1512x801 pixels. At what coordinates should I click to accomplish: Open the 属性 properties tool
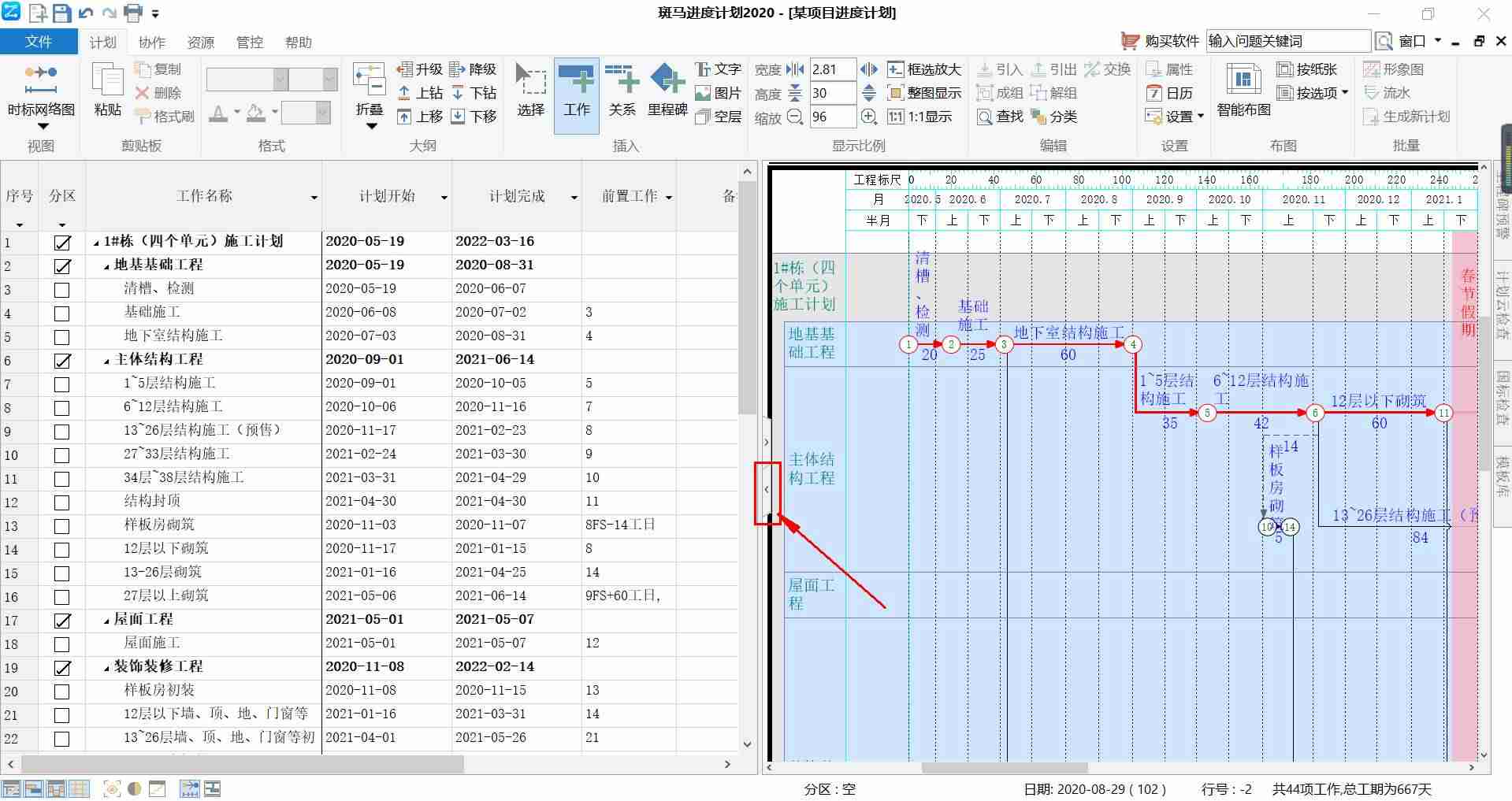point(1169,69)
